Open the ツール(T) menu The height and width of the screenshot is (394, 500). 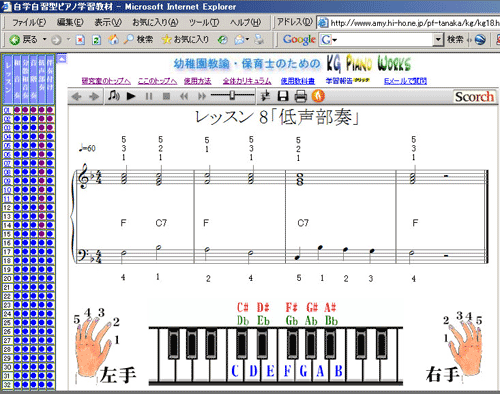[204, 23]
